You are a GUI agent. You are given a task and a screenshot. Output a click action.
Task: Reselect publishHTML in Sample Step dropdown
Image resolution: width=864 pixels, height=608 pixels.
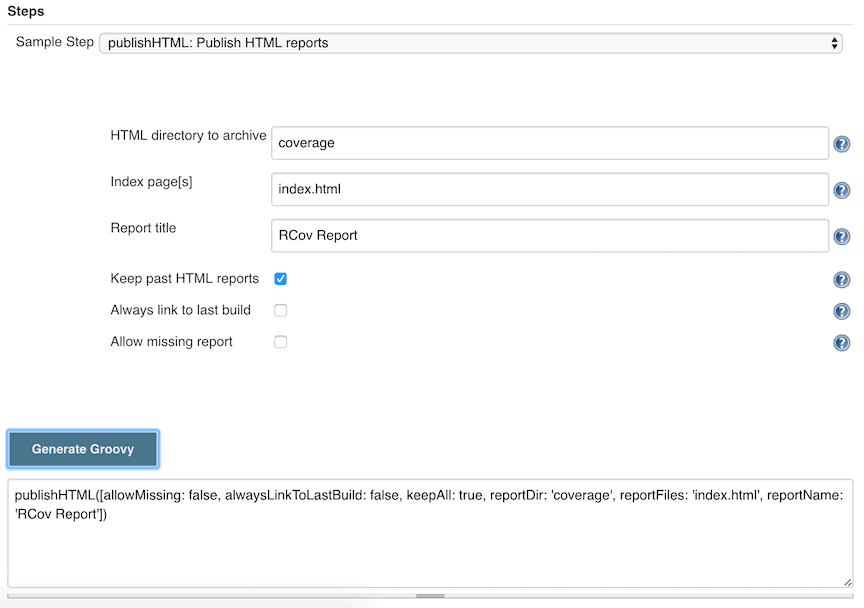[470, 43]
